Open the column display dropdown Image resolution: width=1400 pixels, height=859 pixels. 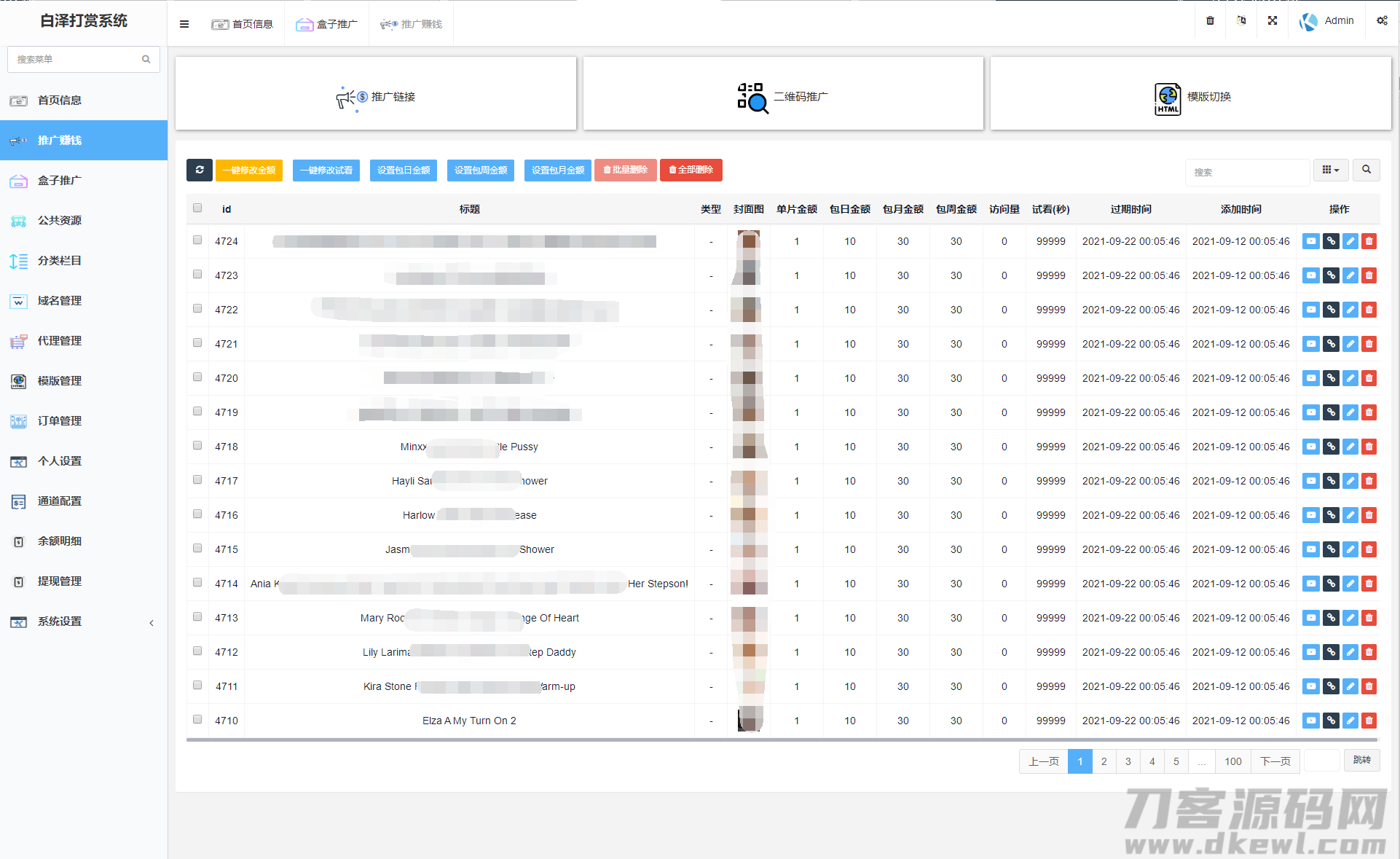(x=1330, y=170)
